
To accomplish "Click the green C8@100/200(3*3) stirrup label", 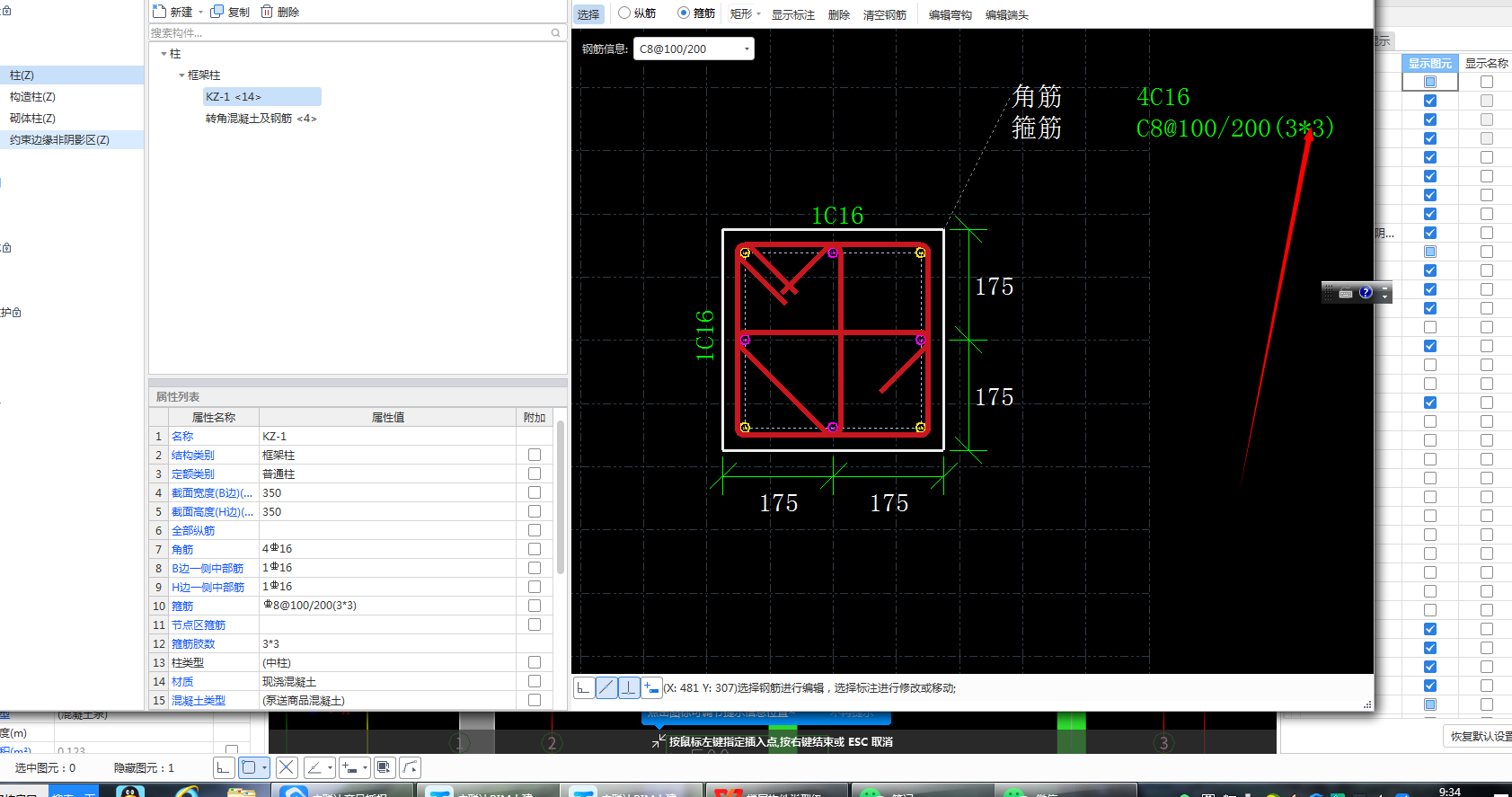I will coord(1234,128).
